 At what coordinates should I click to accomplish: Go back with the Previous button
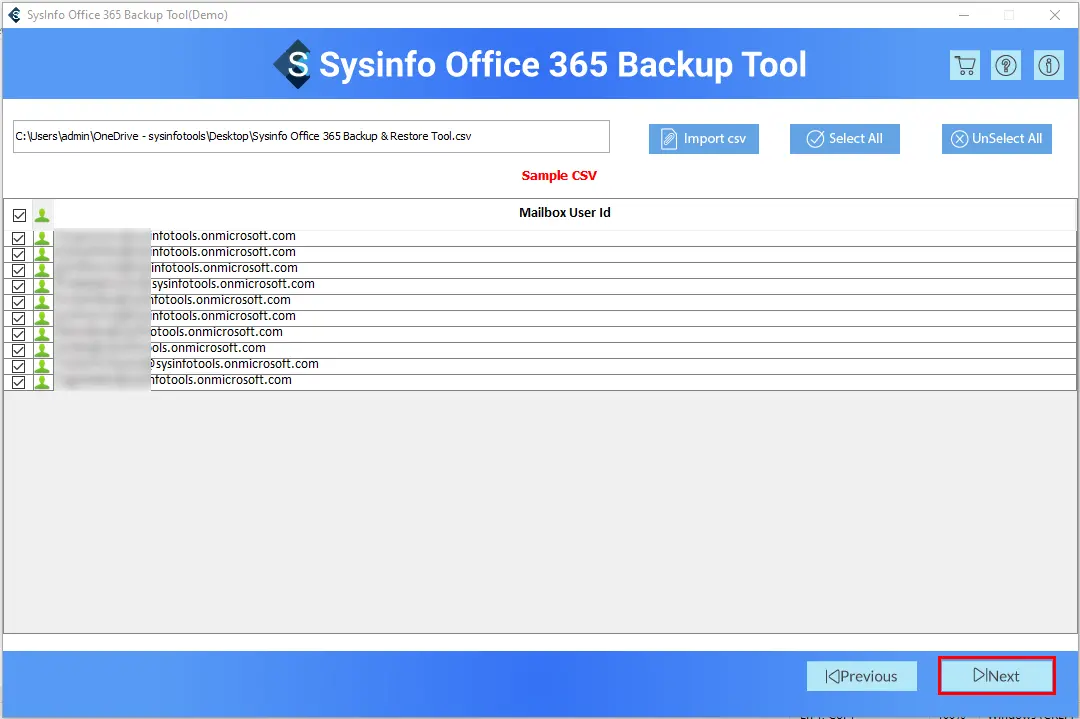tap(862, 676)
